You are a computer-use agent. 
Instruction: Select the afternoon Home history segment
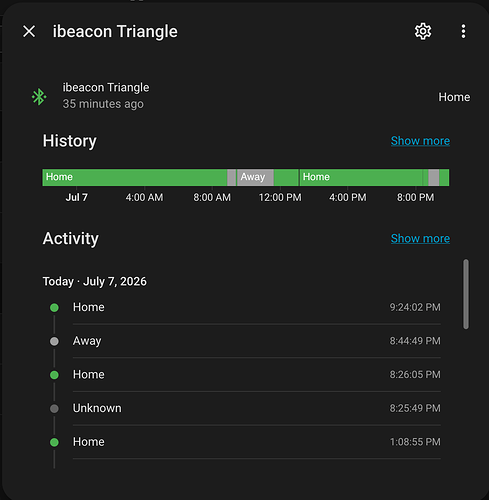361,177
